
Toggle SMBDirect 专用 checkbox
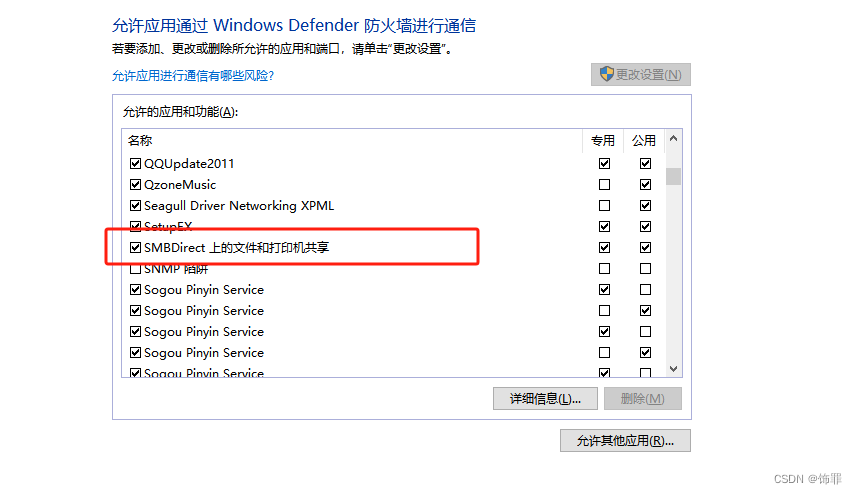coord(604,248)
